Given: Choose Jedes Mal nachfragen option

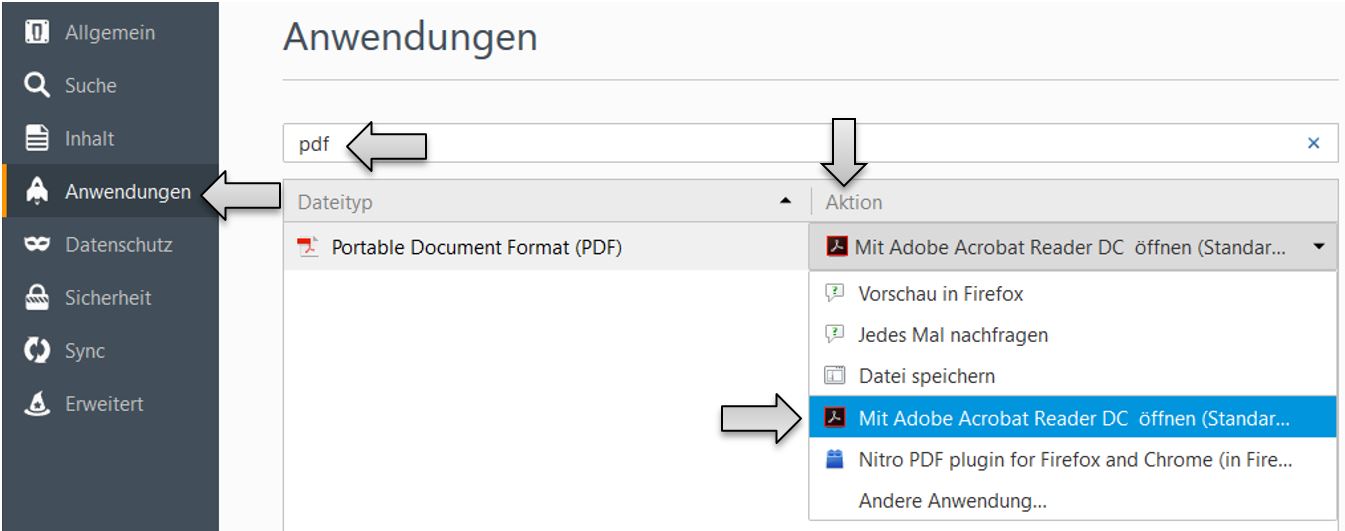Looking at the screenshot, I should point(952,335).
